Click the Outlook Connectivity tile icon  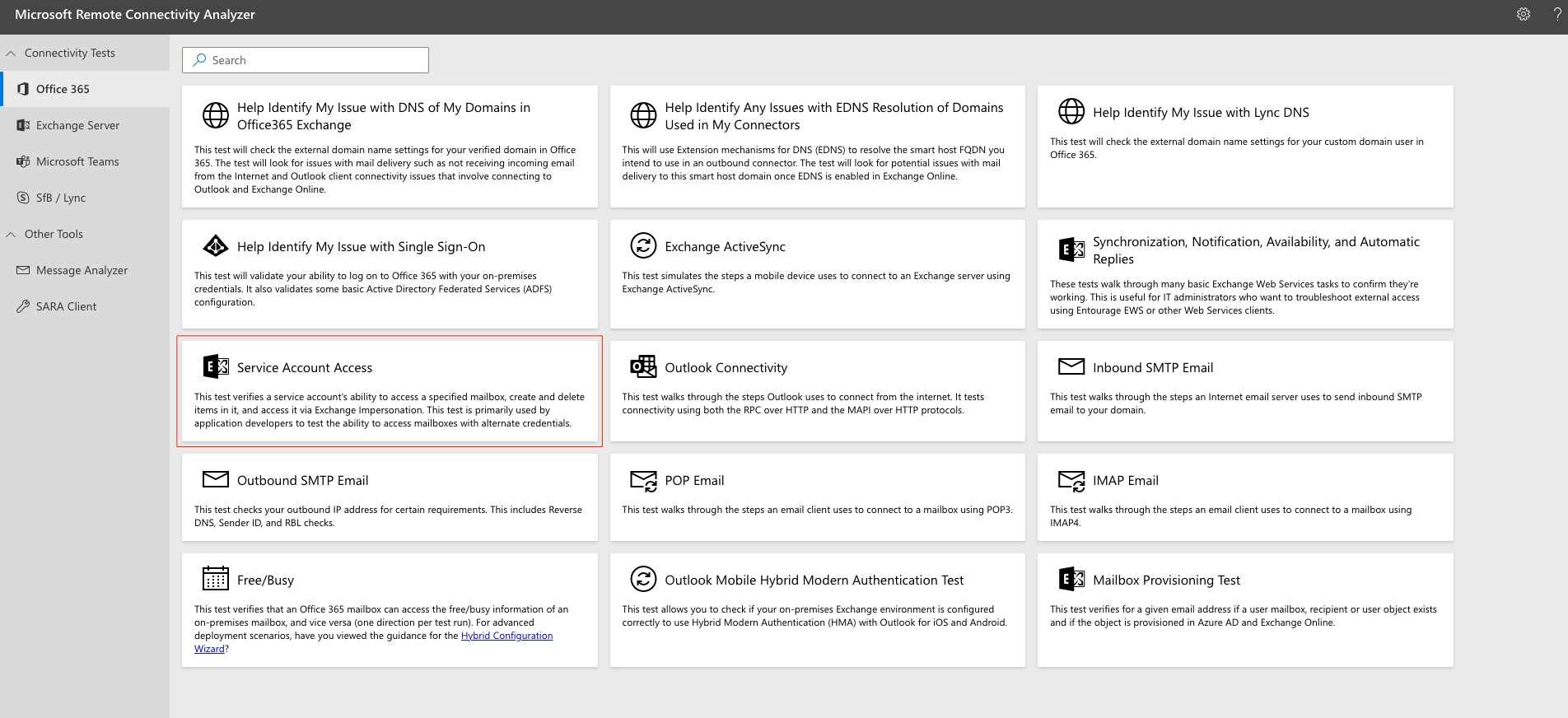point(643,366)
